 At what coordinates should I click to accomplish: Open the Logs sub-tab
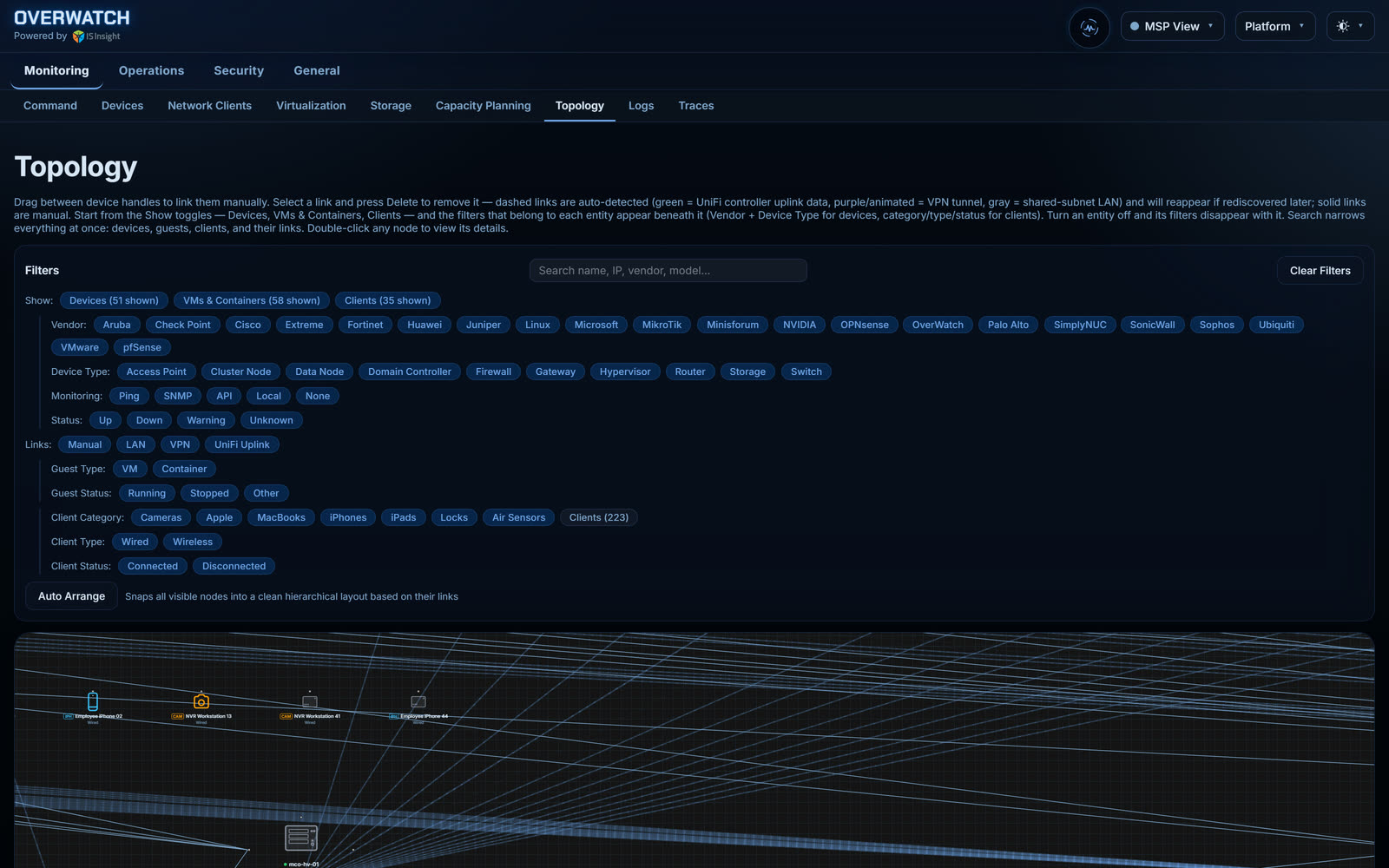coord(642,106)
